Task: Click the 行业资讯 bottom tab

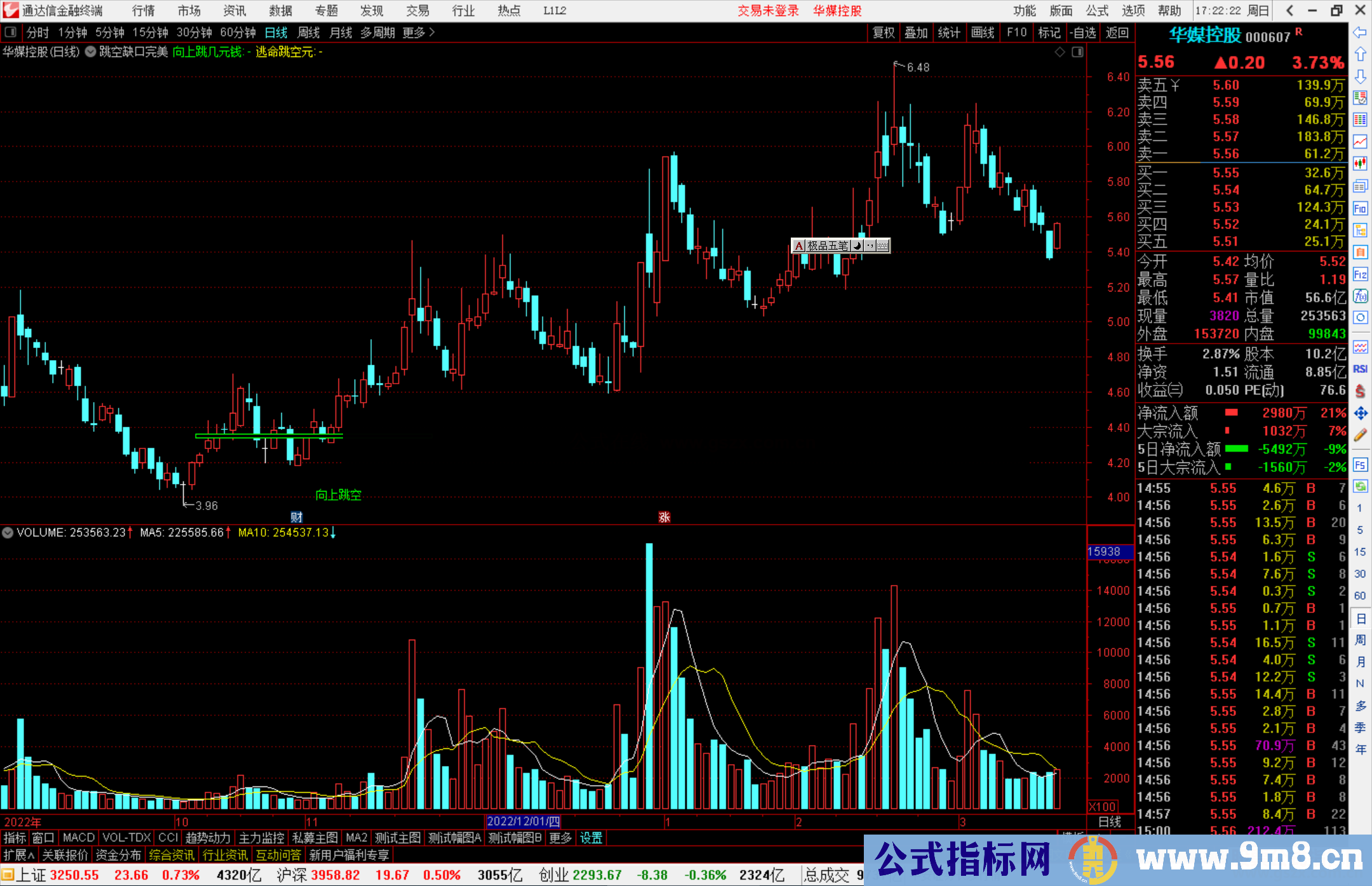Action: (225, 855)
